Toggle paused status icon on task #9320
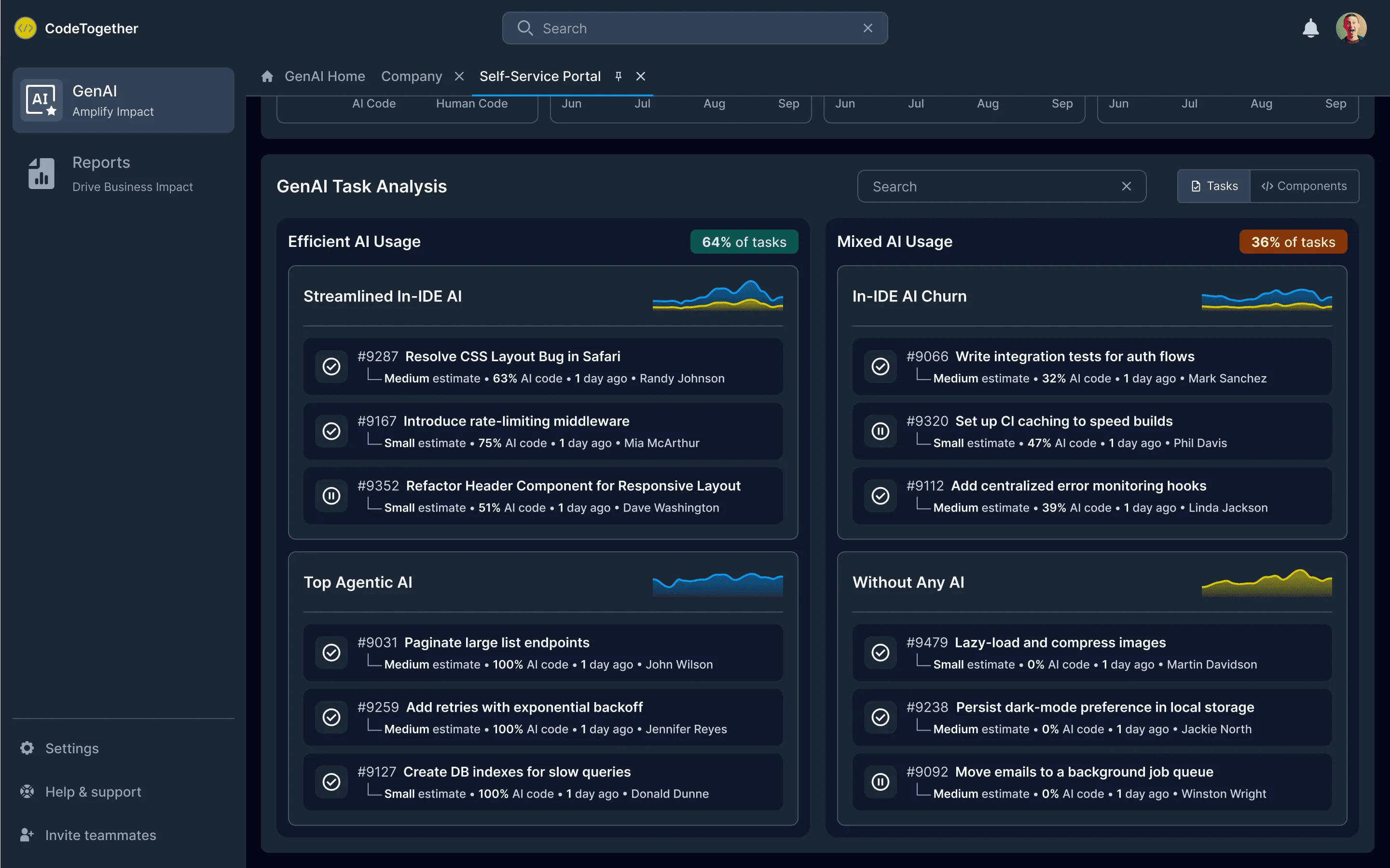1390x868 pixels. point(880,431)
